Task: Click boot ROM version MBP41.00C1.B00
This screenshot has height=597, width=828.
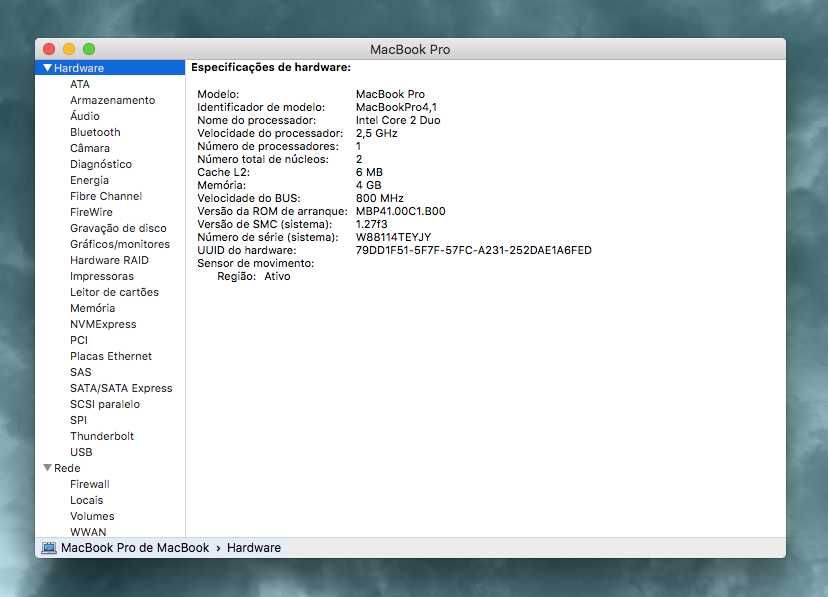Action: [x=400, y=211]
